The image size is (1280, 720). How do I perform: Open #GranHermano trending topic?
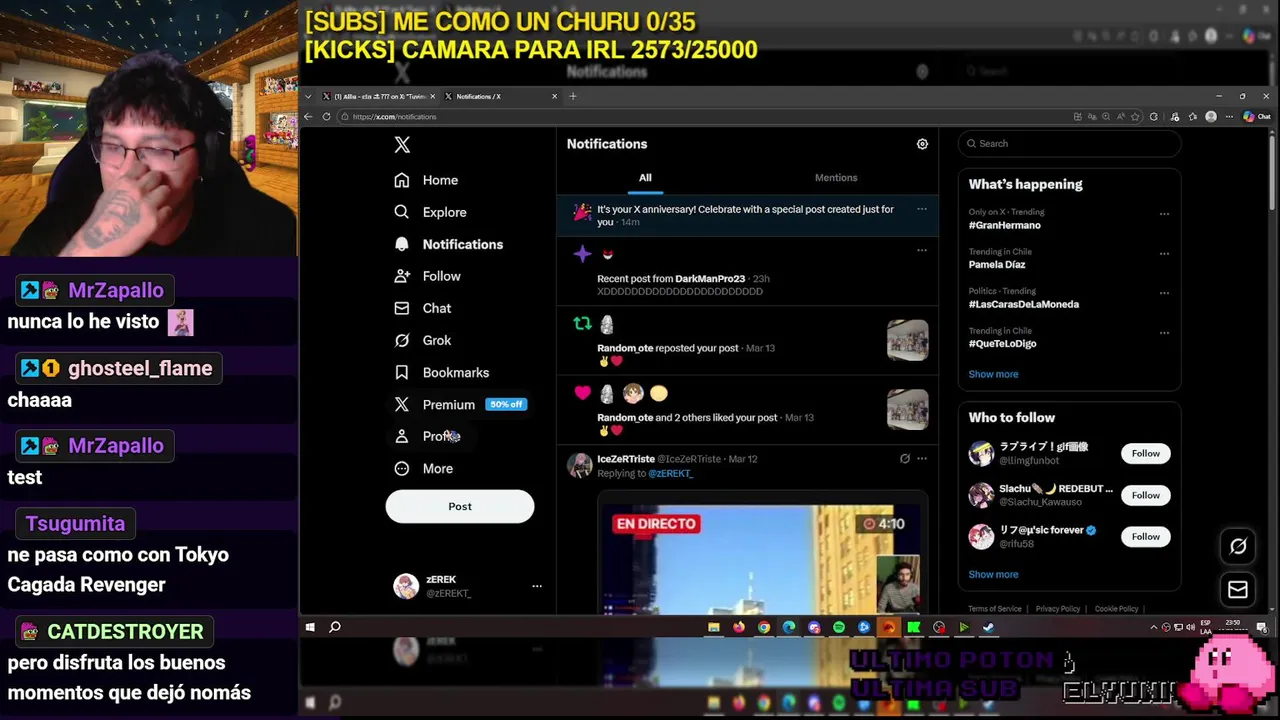click(1004, 225)
